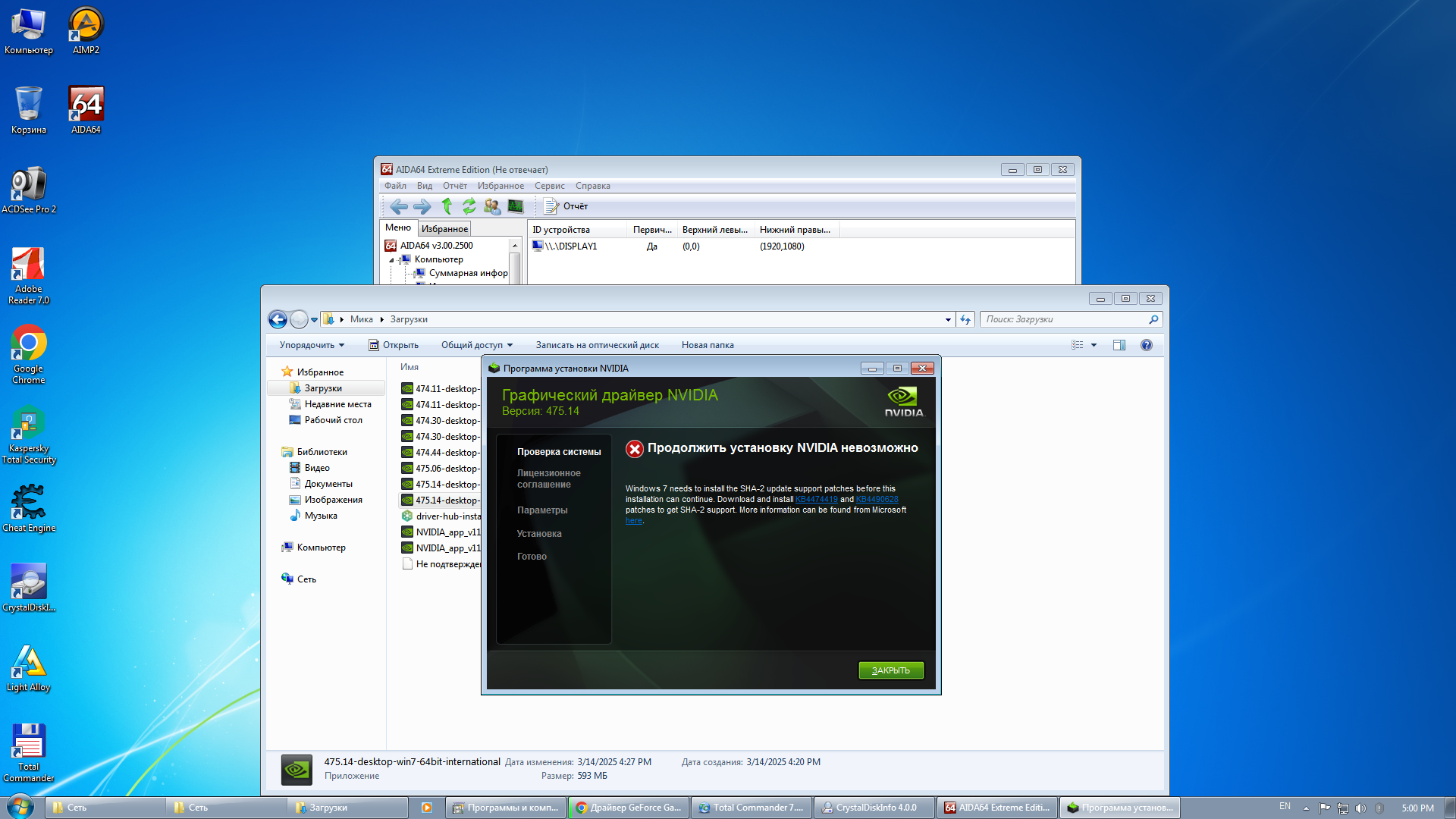Click Explorer back navigation arrow
Image resolution: width=1456 pixels, height=819 pixels.
(278, 319)
